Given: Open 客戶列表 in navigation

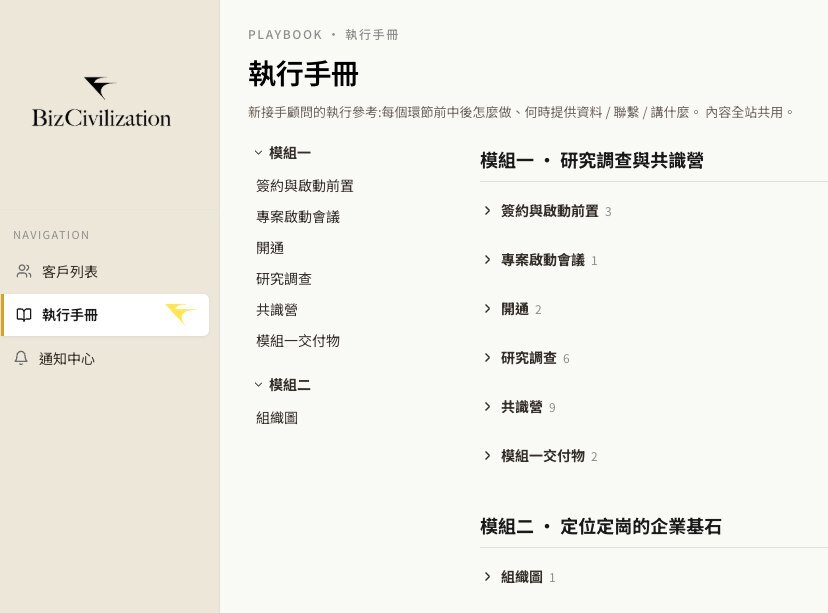Looking at the screenshot, I should tap(105, 271).
